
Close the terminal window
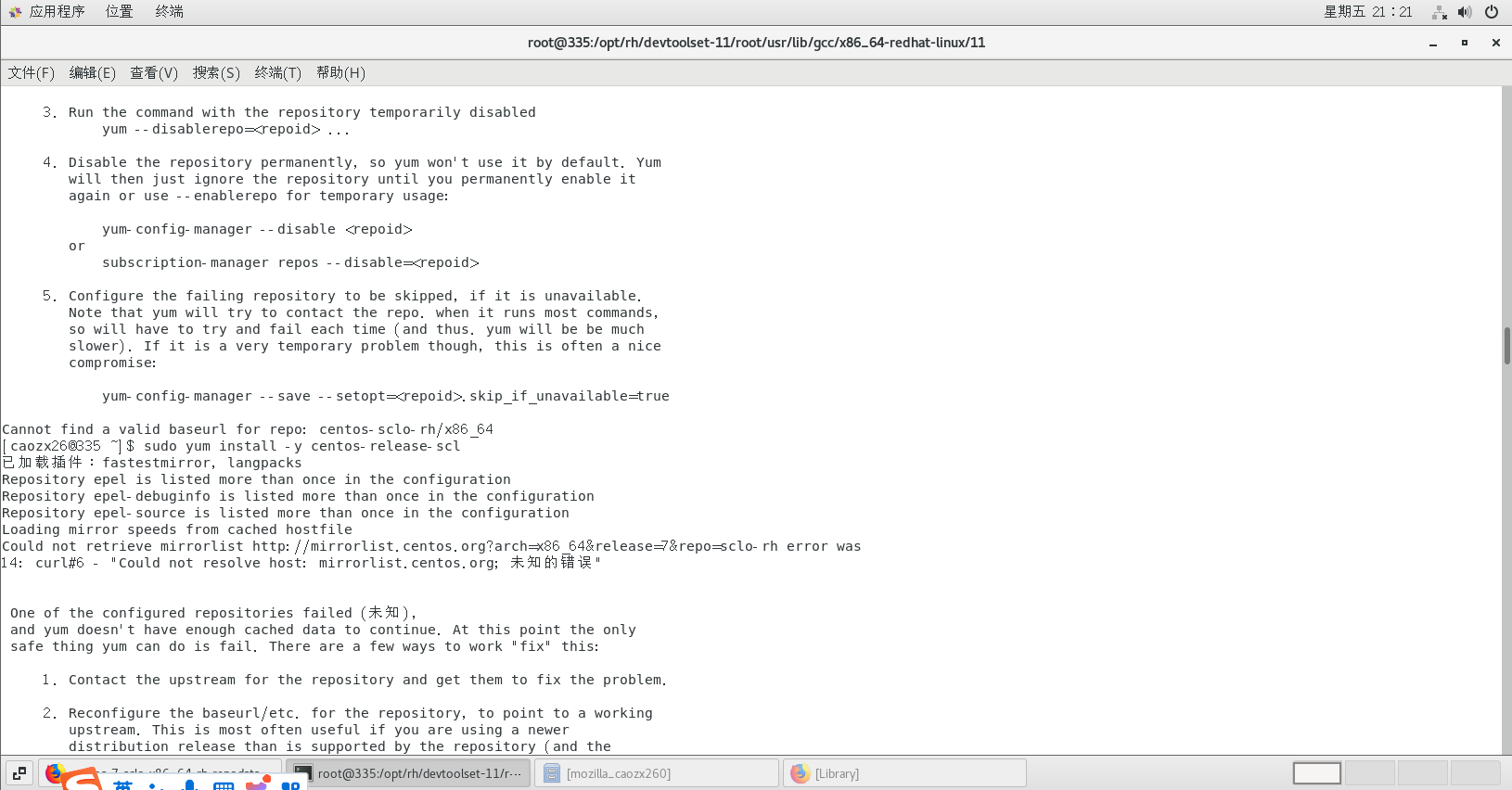tap(1496, 43)
